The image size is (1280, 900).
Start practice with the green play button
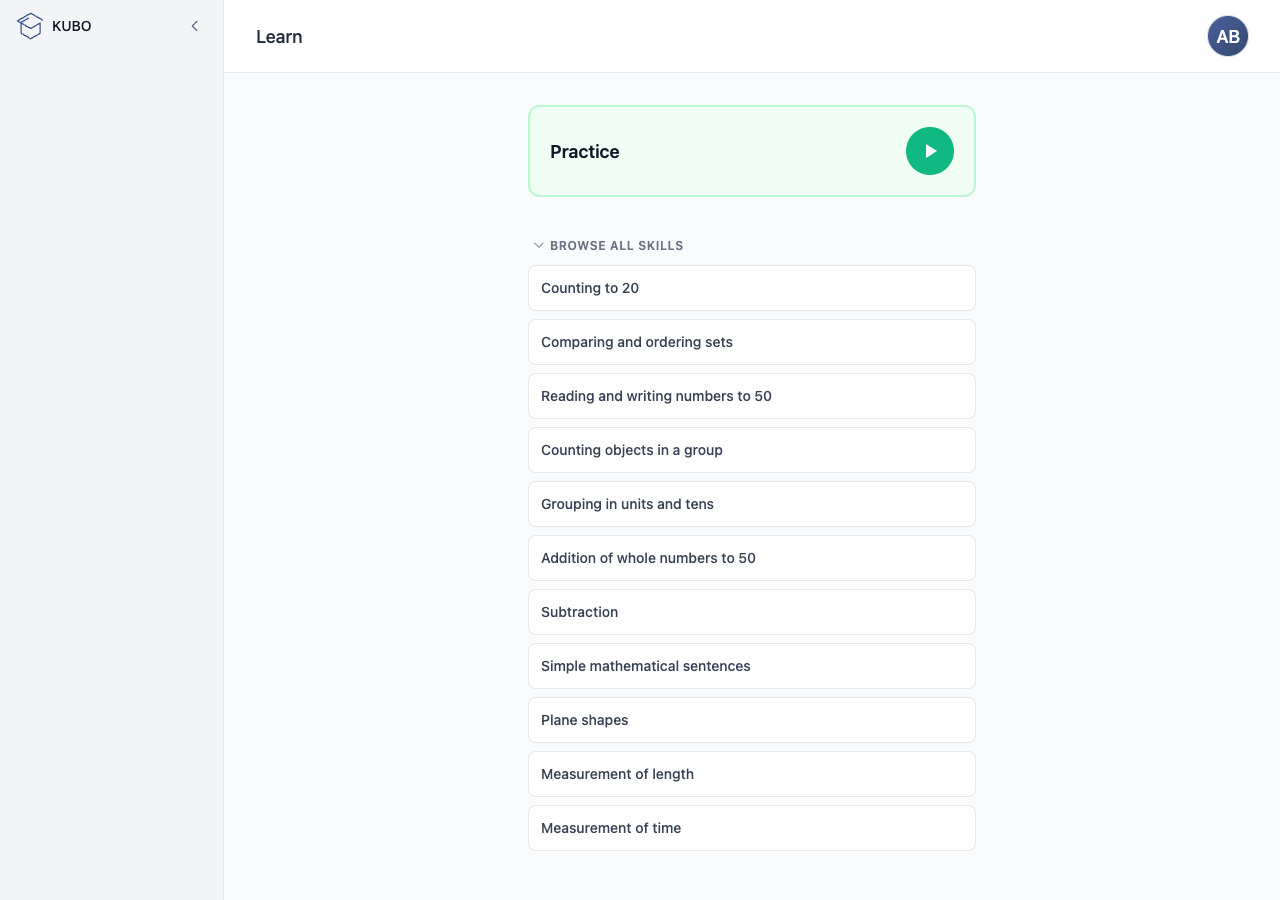pos(930,151)
